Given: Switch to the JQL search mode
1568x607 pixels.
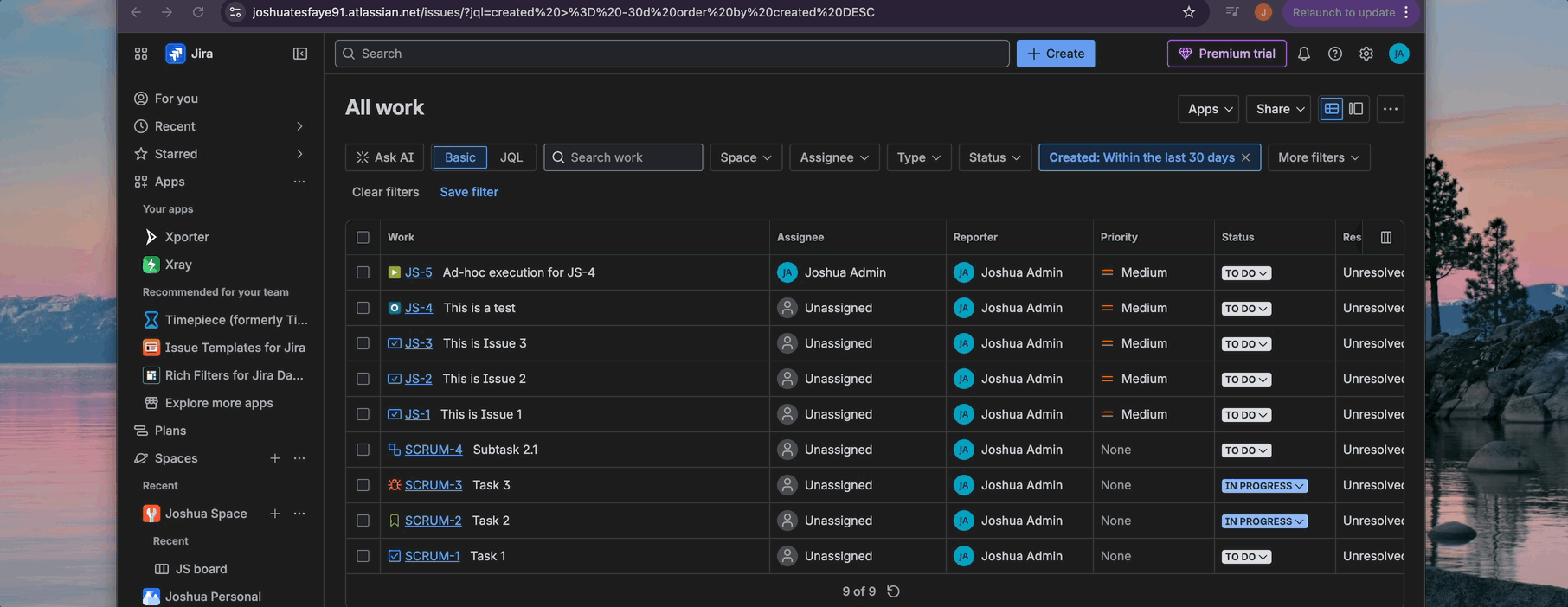Looking at the screenshot, I should pyautogui.click(x=511, y=157).
